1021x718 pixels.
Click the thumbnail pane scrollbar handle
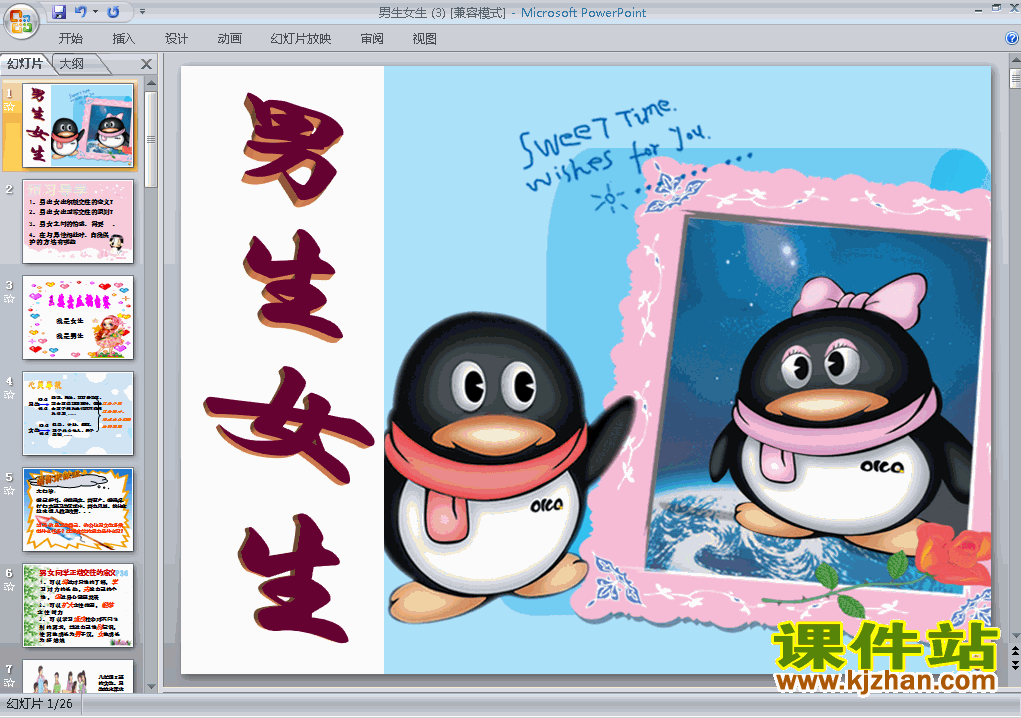point(151,139)
